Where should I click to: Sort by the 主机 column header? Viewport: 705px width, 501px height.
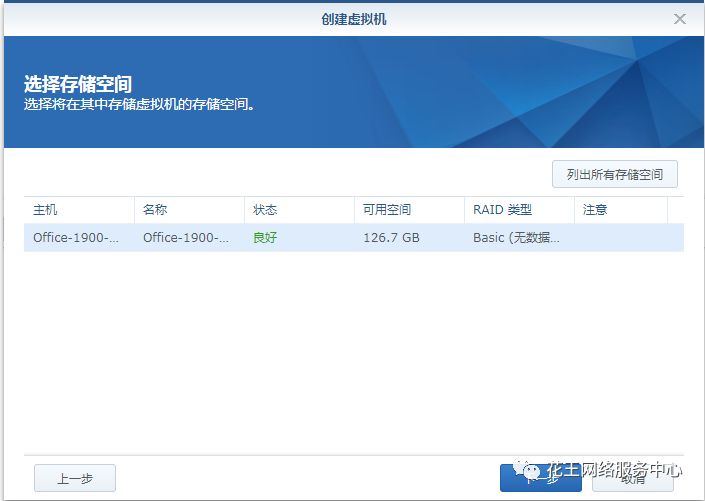(x=46, y=210)
